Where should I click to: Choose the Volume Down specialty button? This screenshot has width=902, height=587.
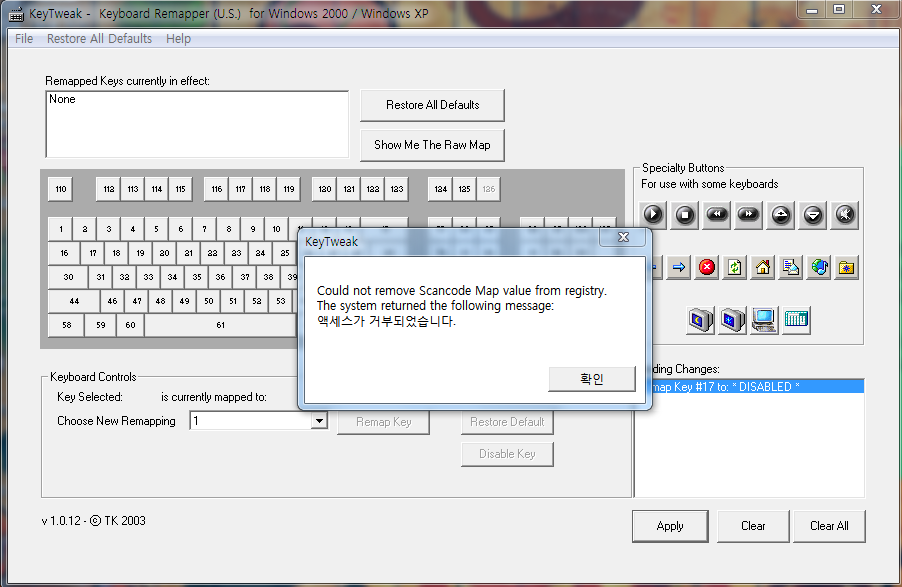[813, 215]
